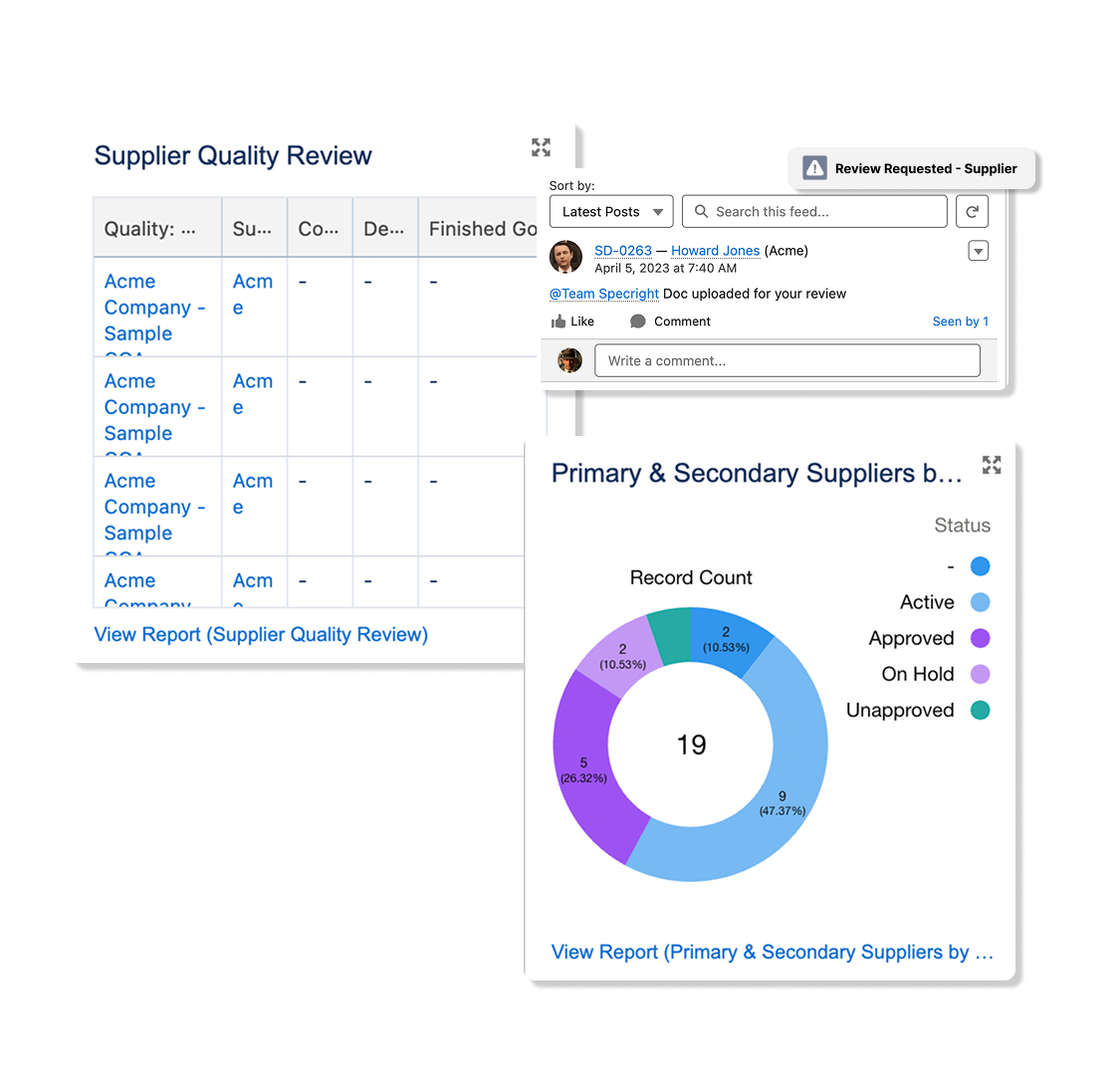Expand the Supplier Quality Review widget

click(x=541, y=147)
